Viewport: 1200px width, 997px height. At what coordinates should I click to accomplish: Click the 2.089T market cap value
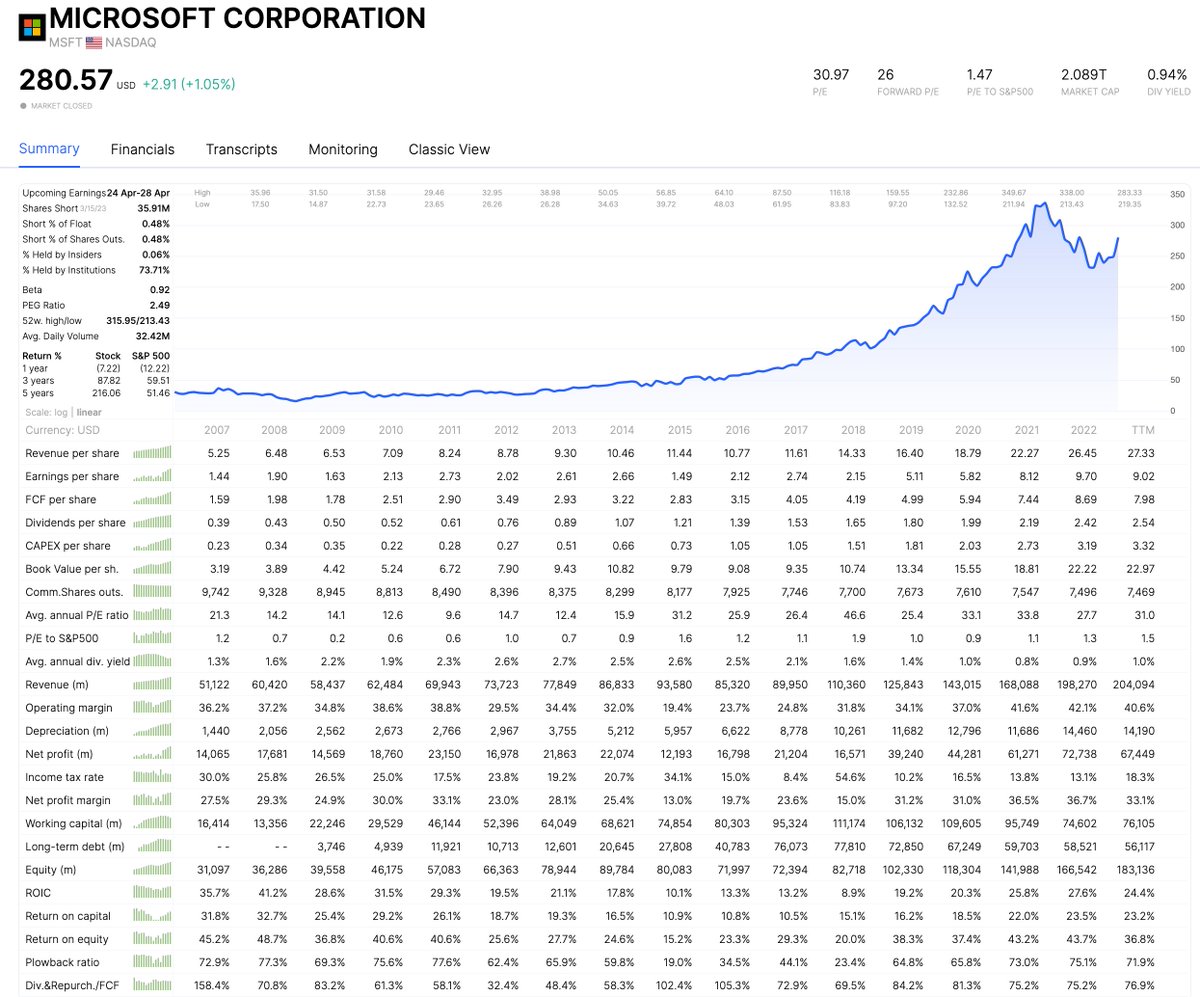tap(1084, 74)
